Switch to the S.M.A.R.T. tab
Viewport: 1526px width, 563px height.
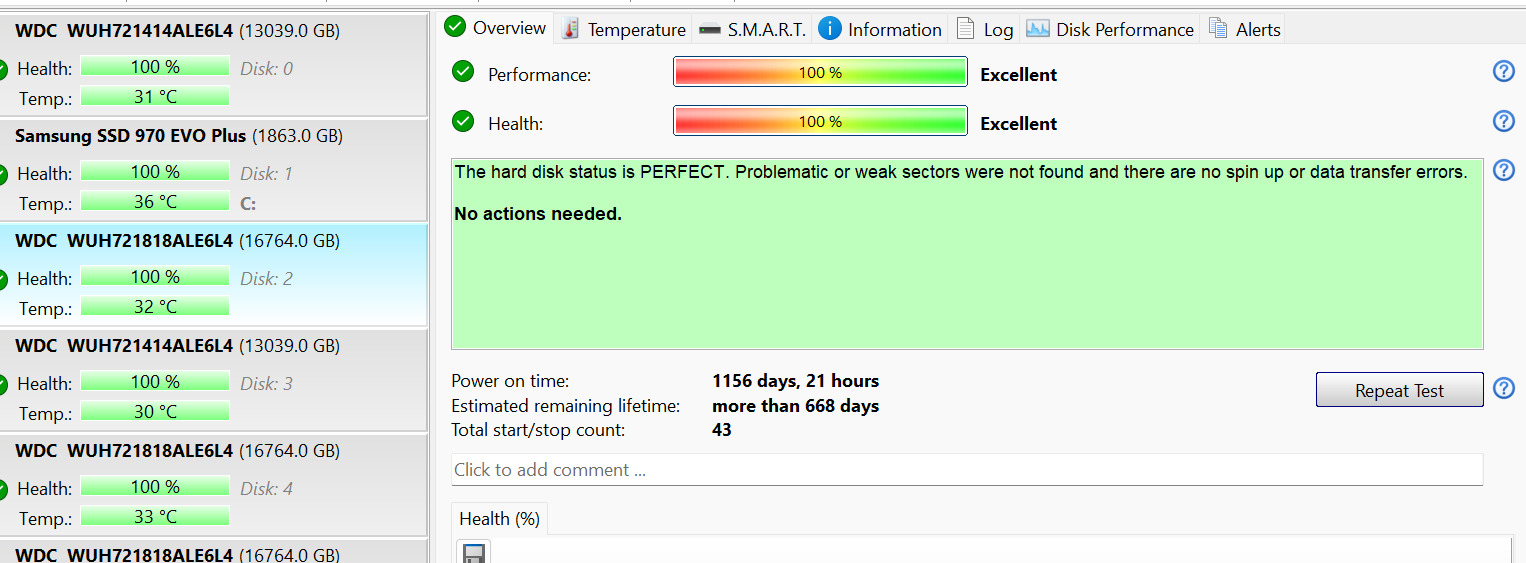pyautogui.click(x=753, y=29)
